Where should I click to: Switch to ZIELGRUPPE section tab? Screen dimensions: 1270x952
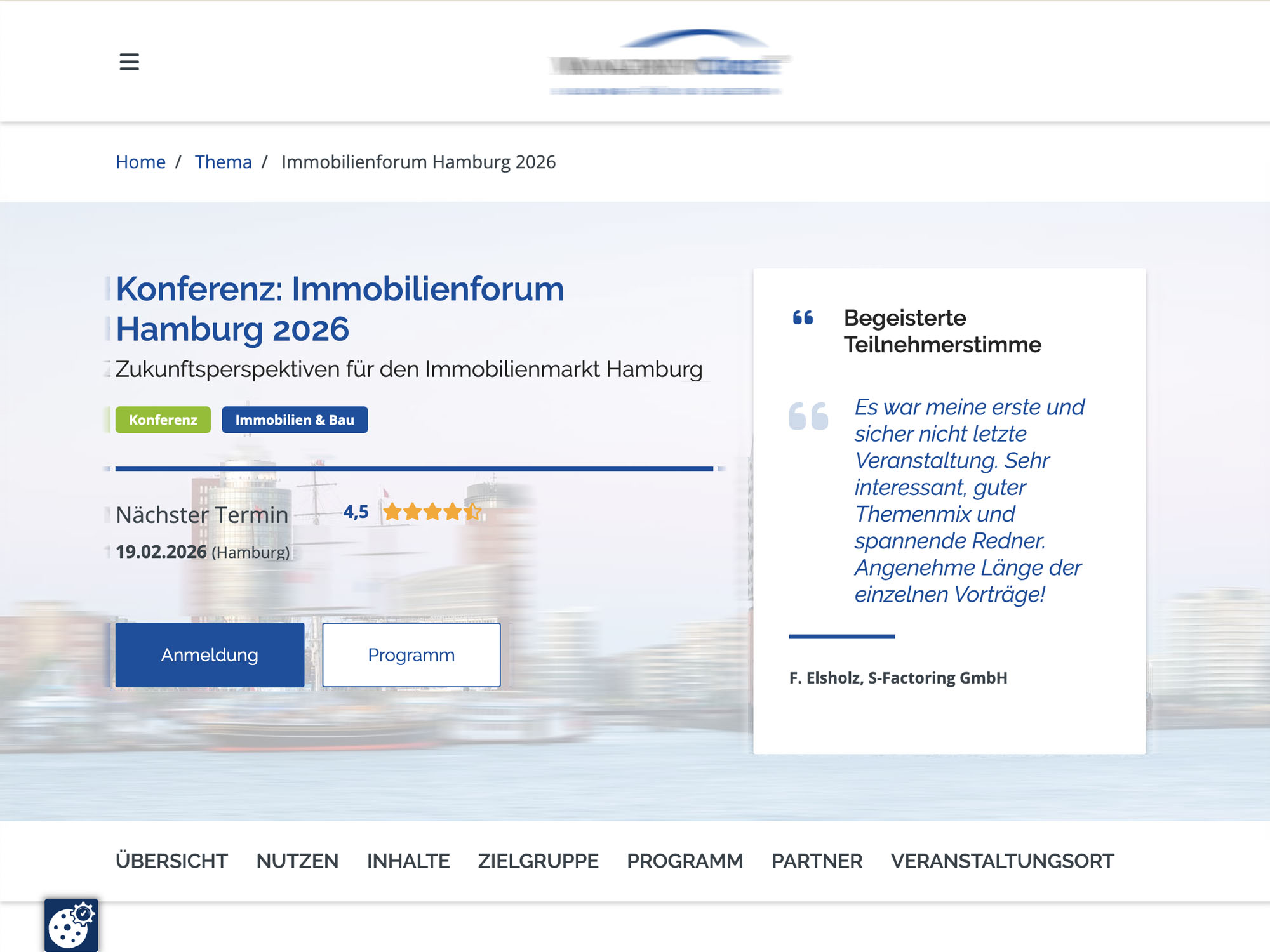tap(538, 861)
